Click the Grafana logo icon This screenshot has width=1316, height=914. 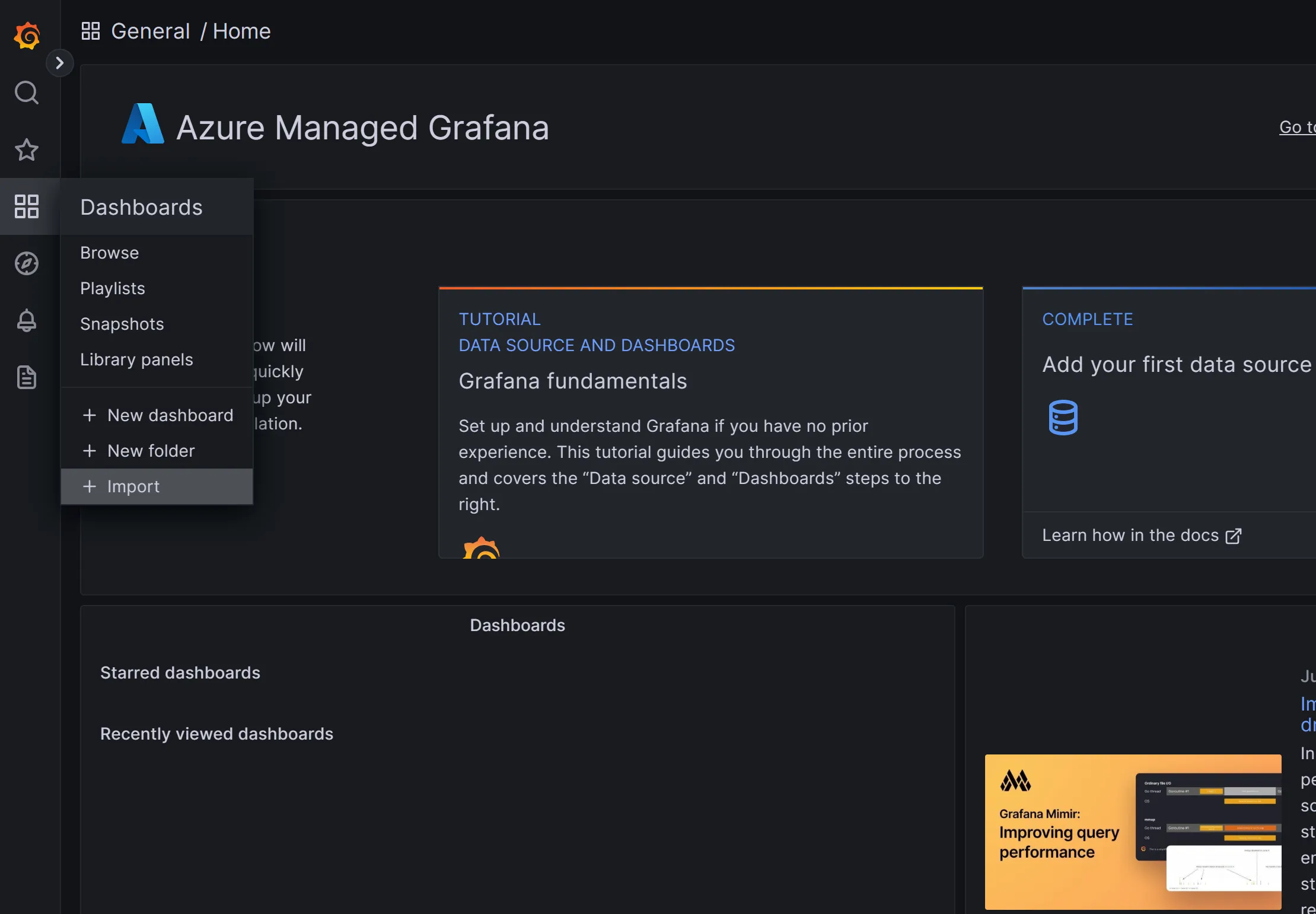click(27, 36)
